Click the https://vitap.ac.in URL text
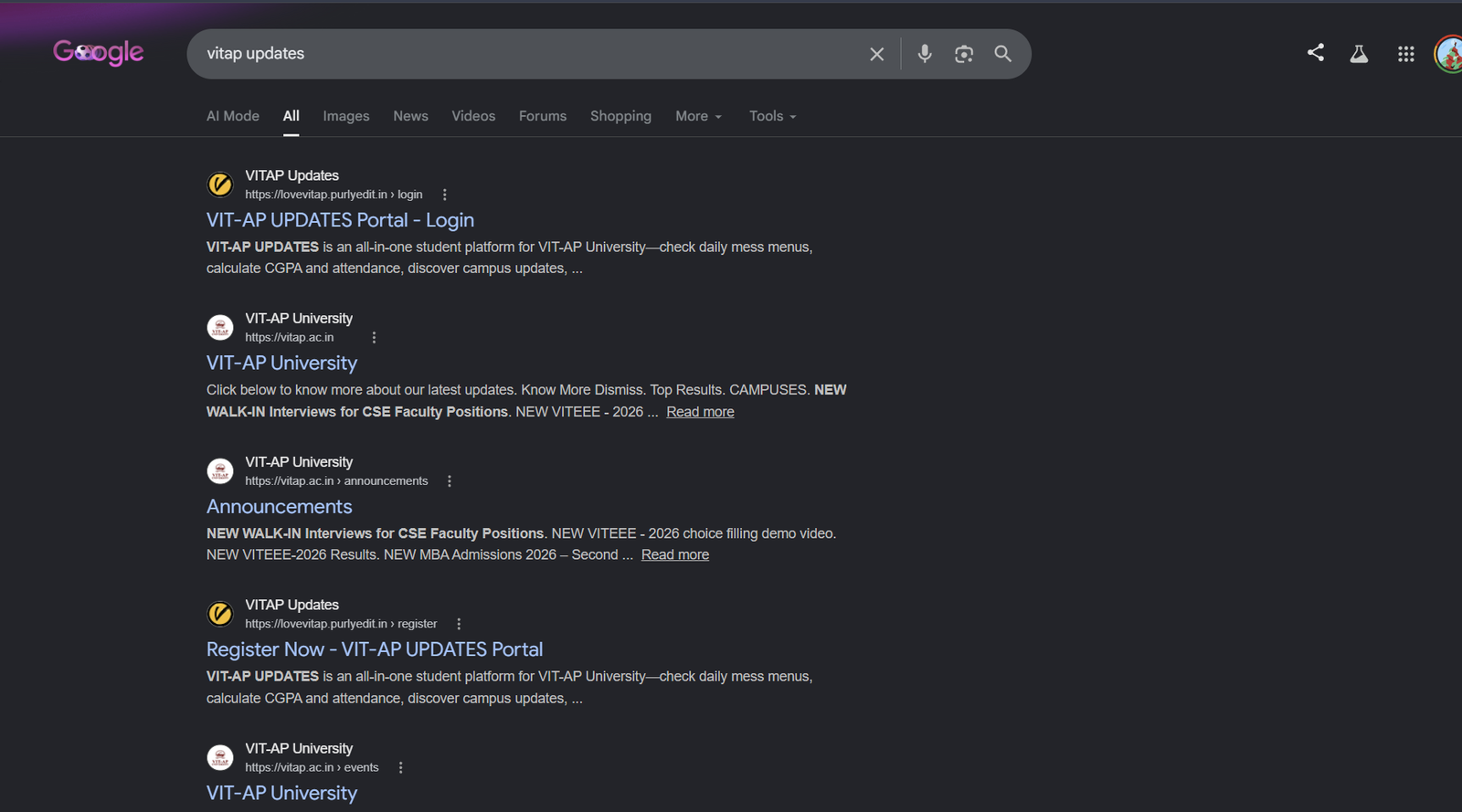This screenshot has width=1462, height=812. point(289,337)
